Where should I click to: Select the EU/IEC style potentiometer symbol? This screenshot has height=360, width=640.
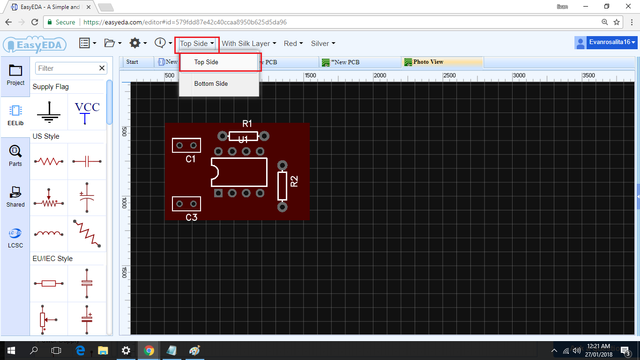click(x=49, y=319)
